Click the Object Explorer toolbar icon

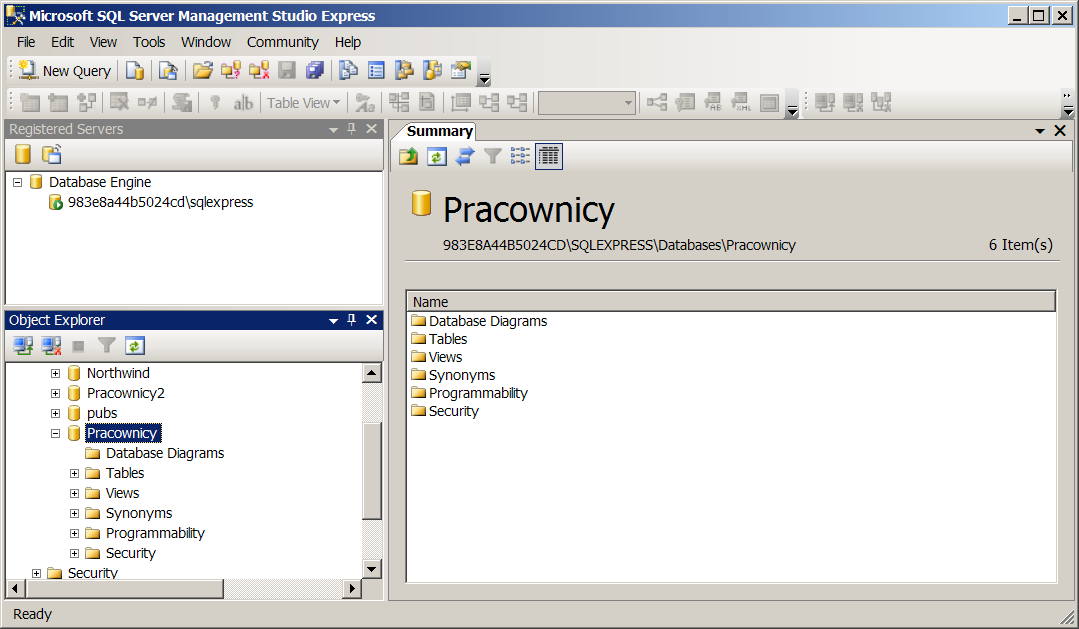405,70
